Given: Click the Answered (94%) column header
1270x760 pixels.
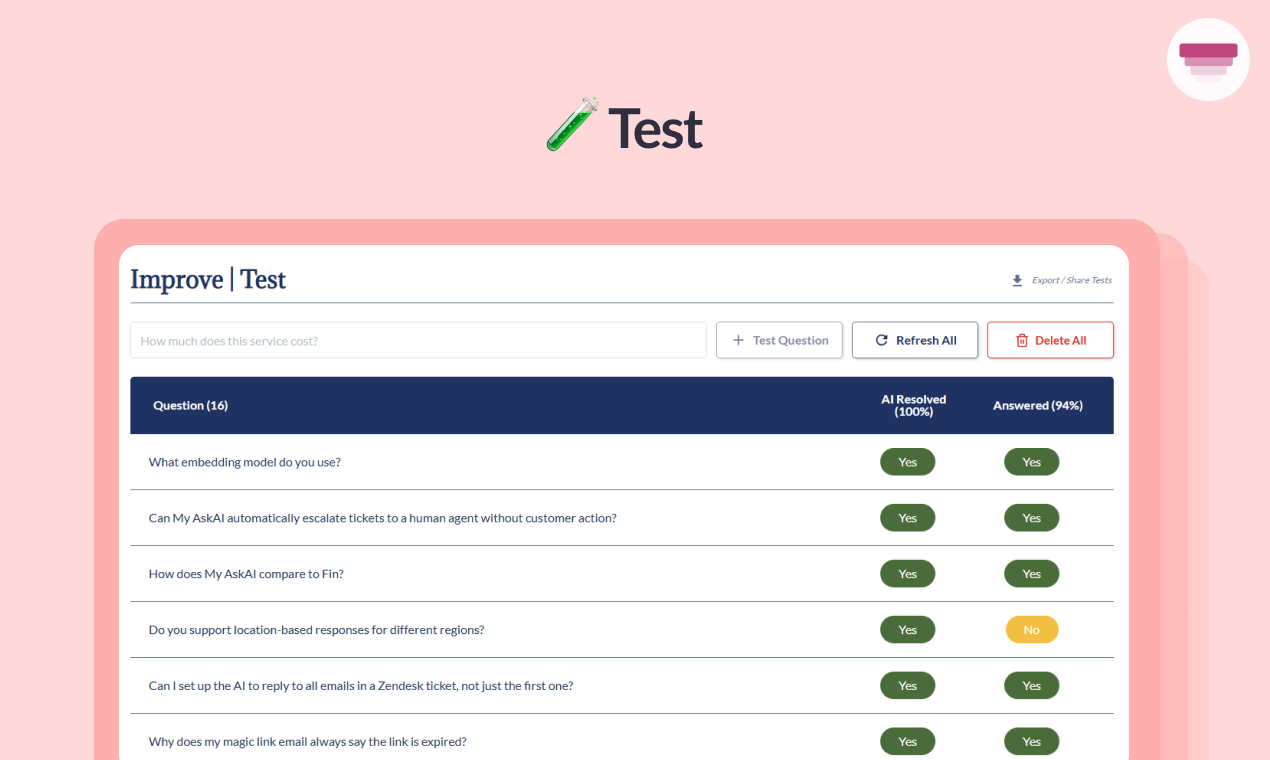Looking at the screenshot, I should point(1037,405).
